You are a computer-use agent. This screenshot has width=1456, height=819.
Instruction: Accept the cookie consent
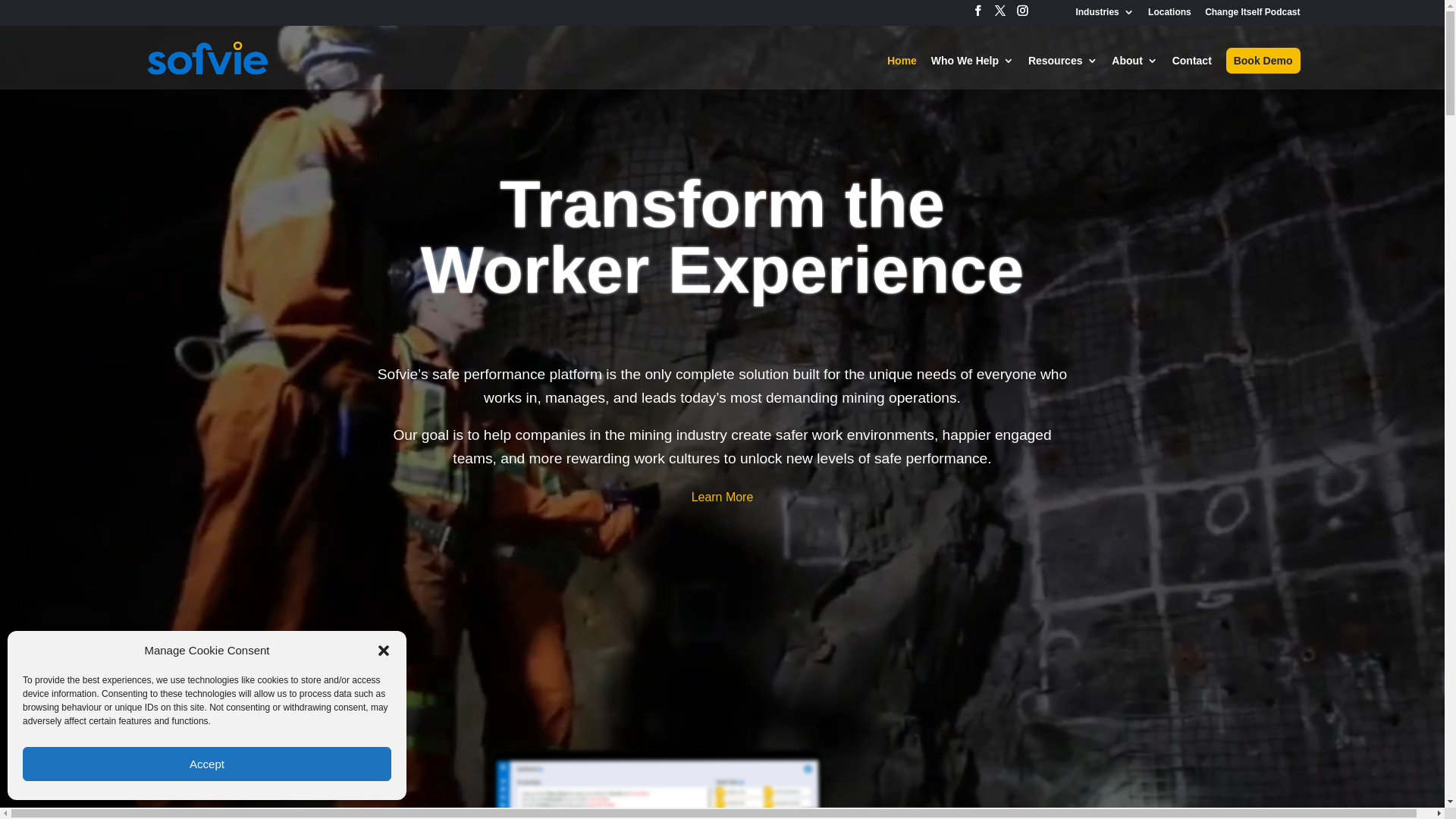(x=206, y=764)
